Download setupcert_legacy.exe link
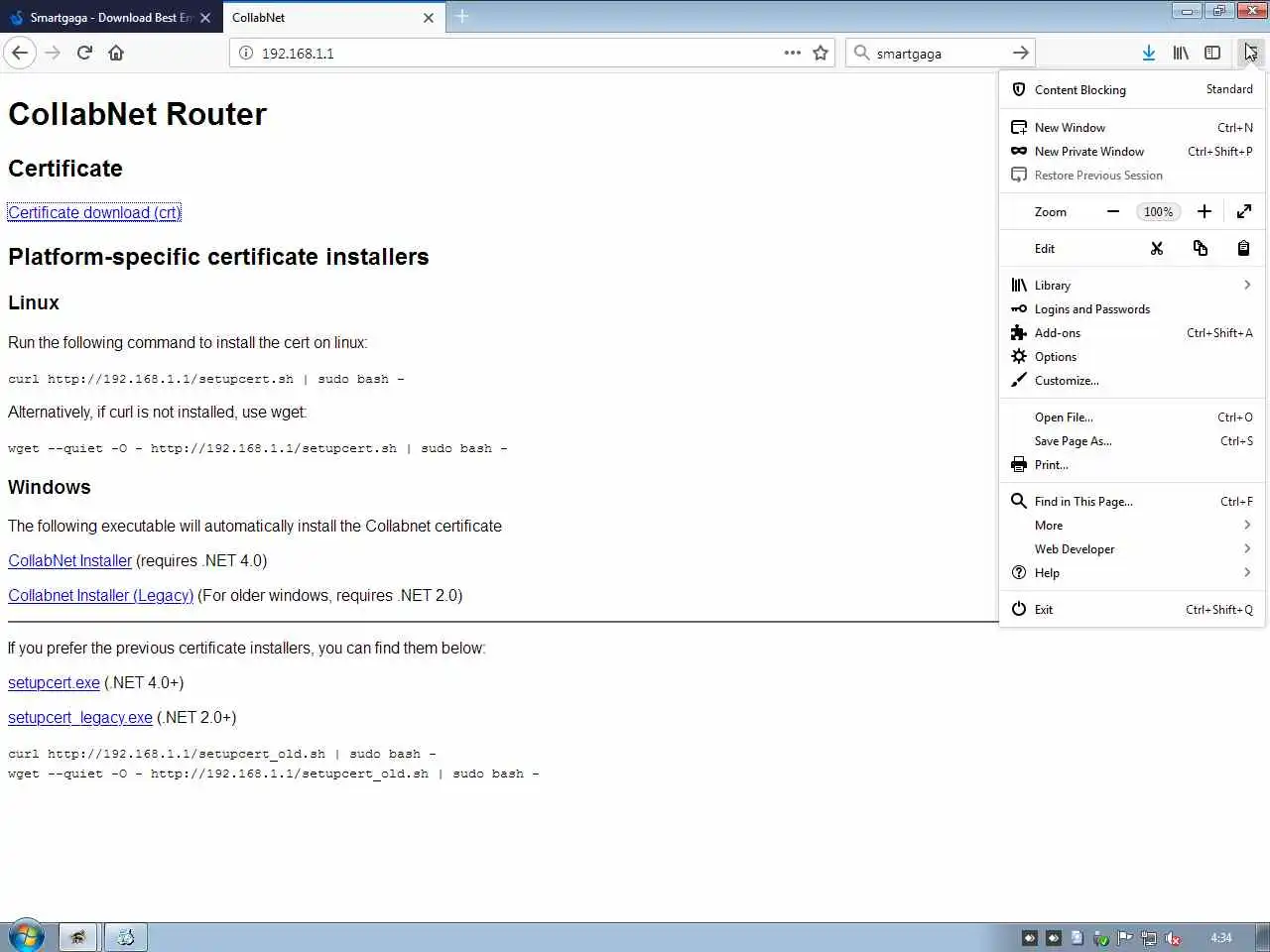The height and width of the screenshot is (952, 1270). (80, 717)
